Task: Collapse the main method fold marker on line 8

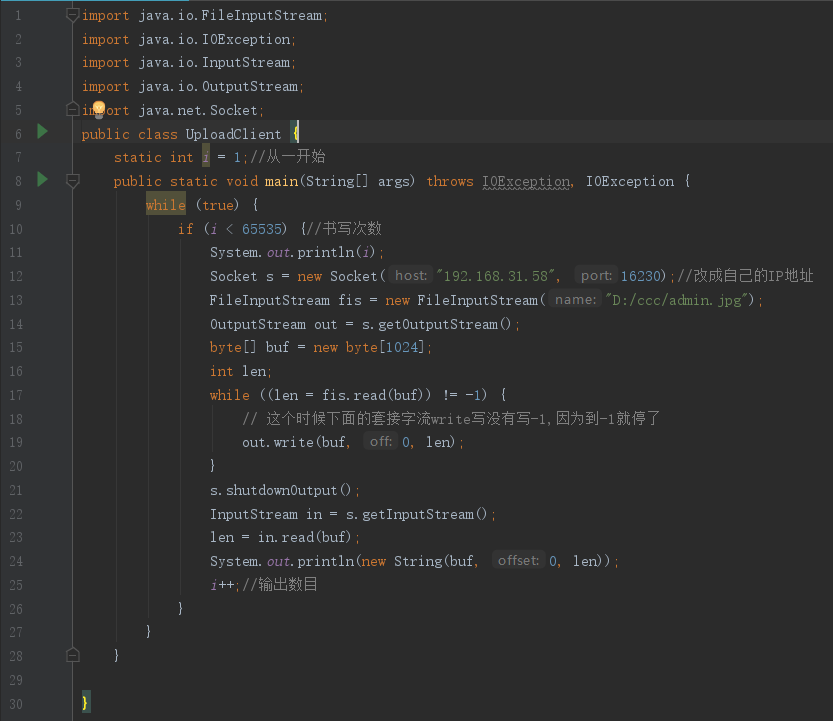Action: (x=73, y=181)
